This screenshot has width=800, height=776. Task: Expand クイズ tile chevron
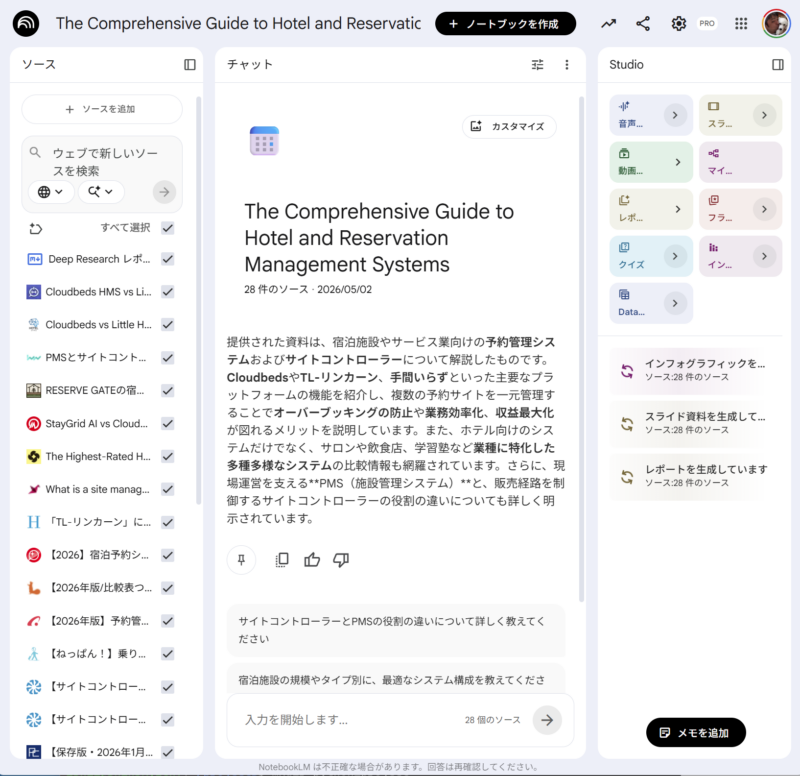pyautogui.click(x=674, y=256)
